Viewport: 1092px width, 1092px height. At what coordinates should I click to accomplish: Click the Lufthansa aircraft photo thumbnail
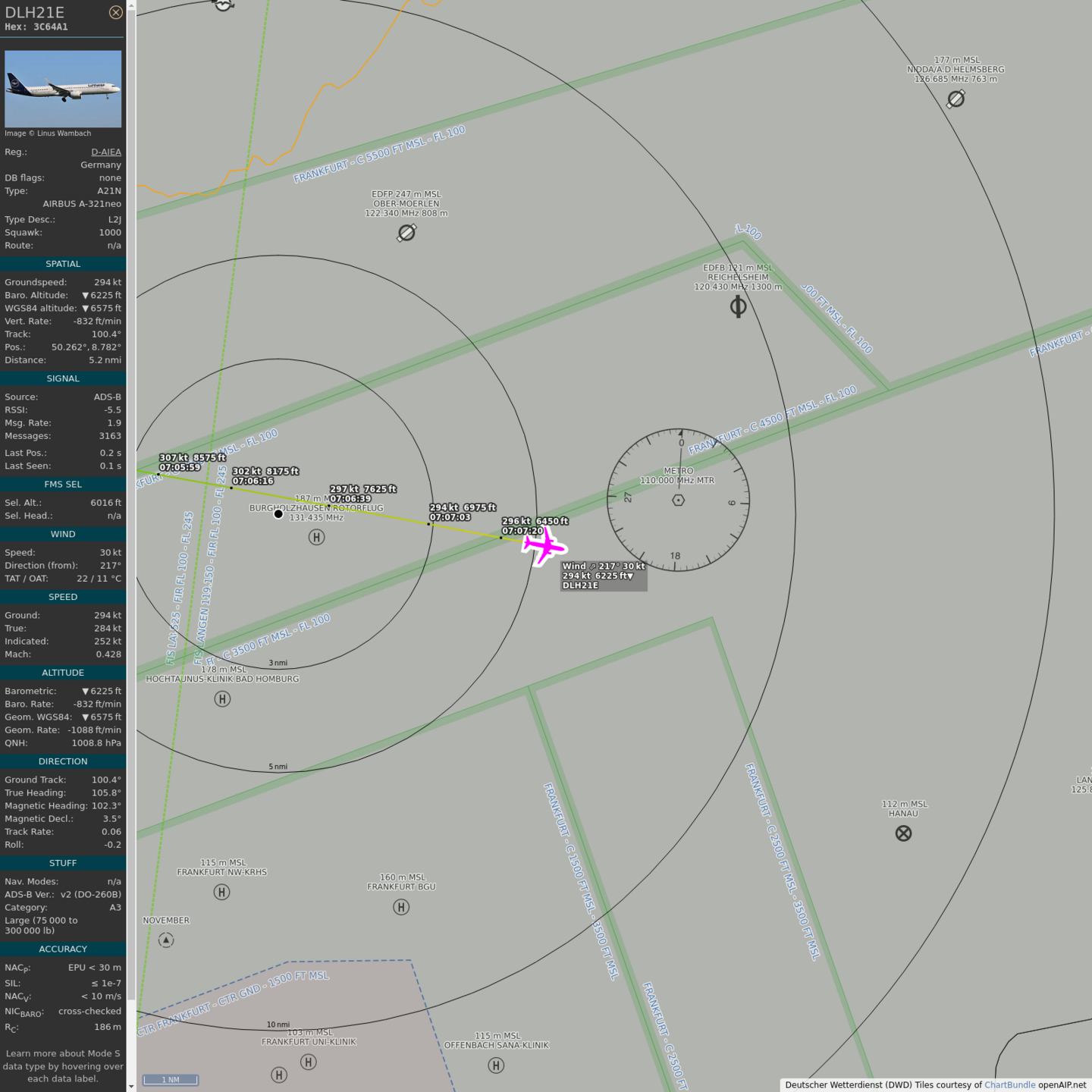(63, 89)
